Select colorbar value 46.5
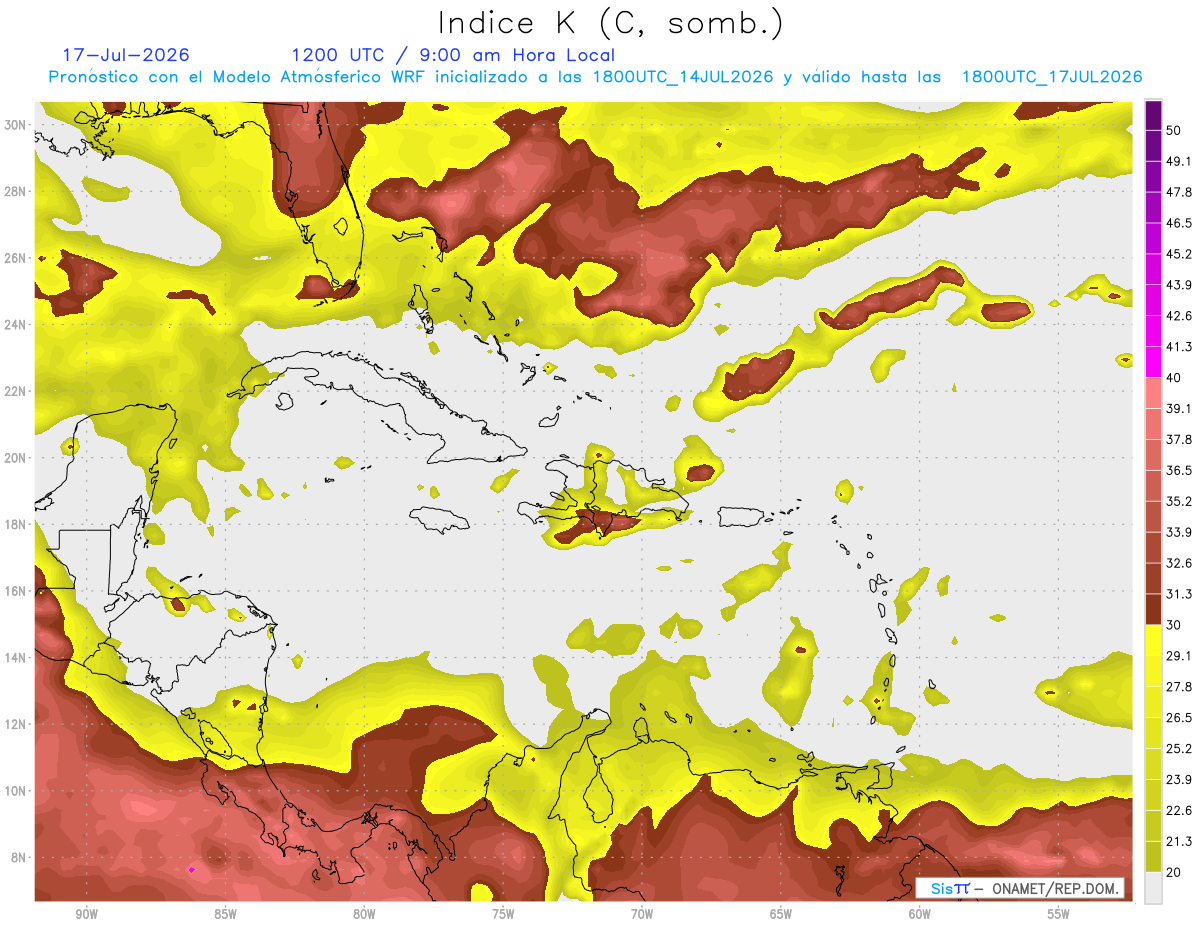Image resolution: width=1200 pixels, height=927 pixels. (1179, 223)
